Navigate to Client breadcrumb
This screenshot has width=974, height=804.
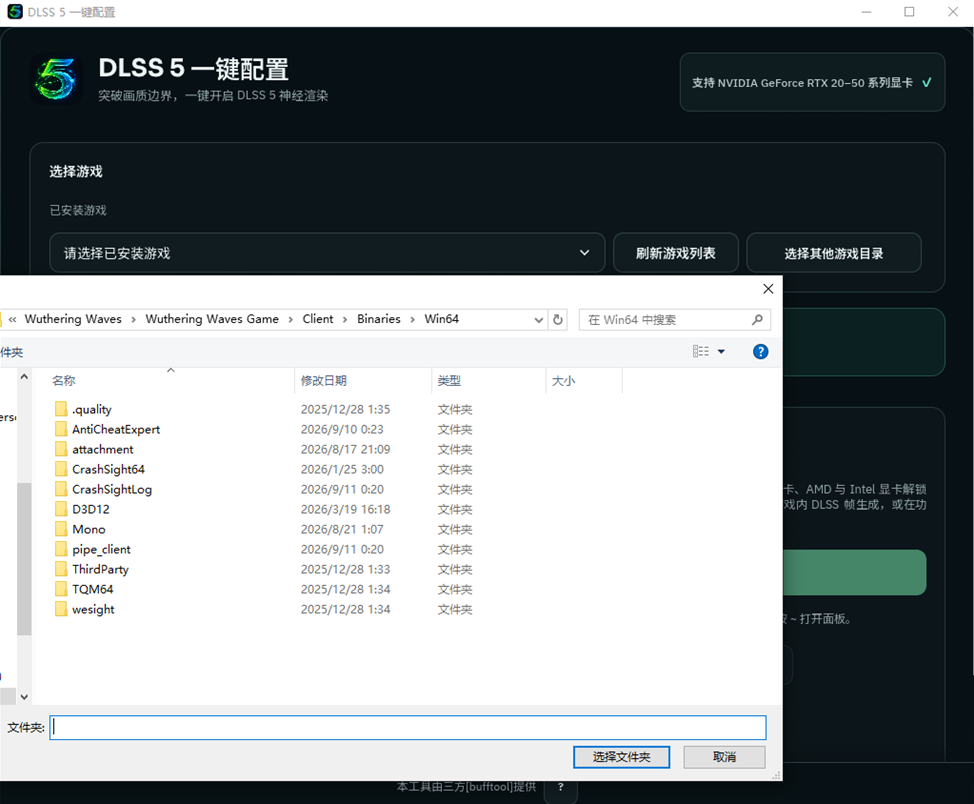(317, 319)
